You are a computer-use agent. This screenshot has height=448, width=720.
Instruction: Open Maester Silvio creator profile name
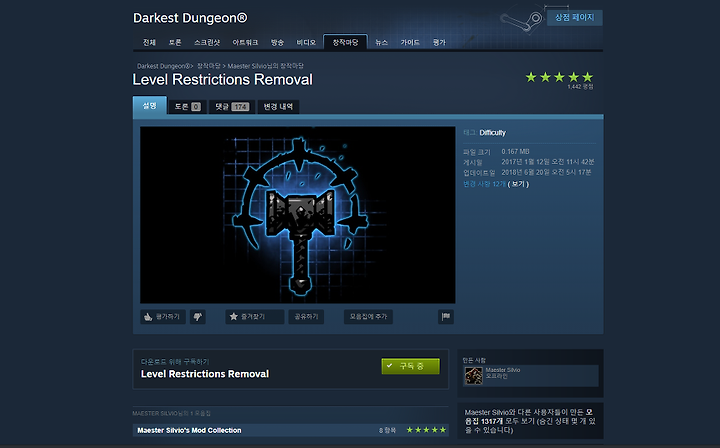tap(503, 370)
